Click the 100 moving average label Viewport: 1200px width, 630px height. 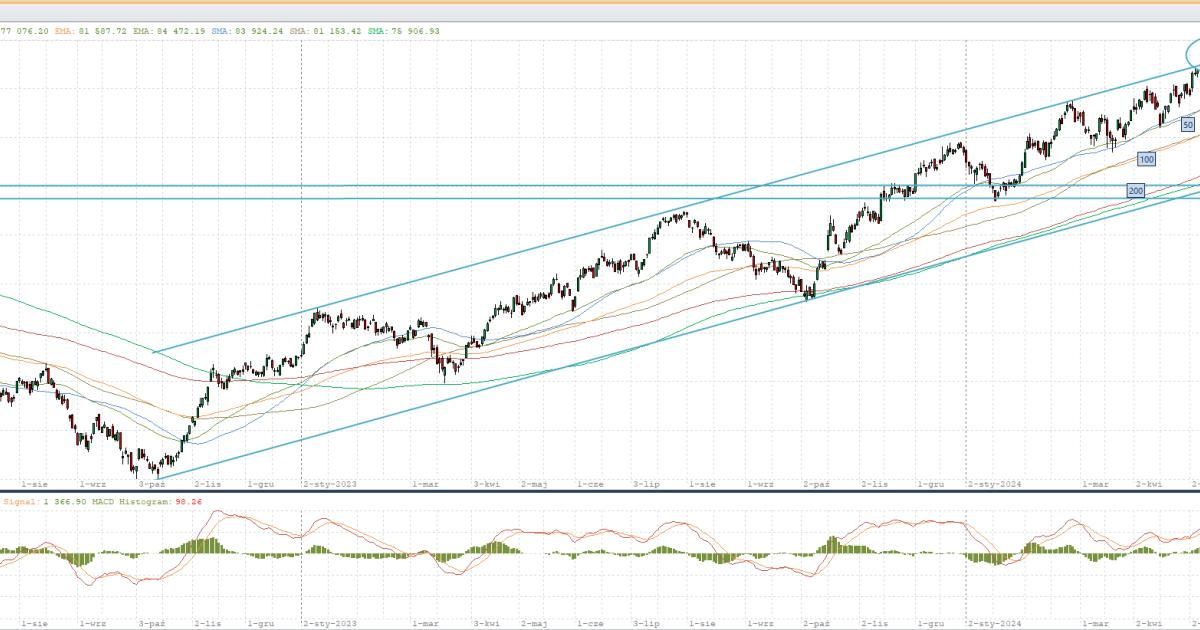[x=1146, y=159]
